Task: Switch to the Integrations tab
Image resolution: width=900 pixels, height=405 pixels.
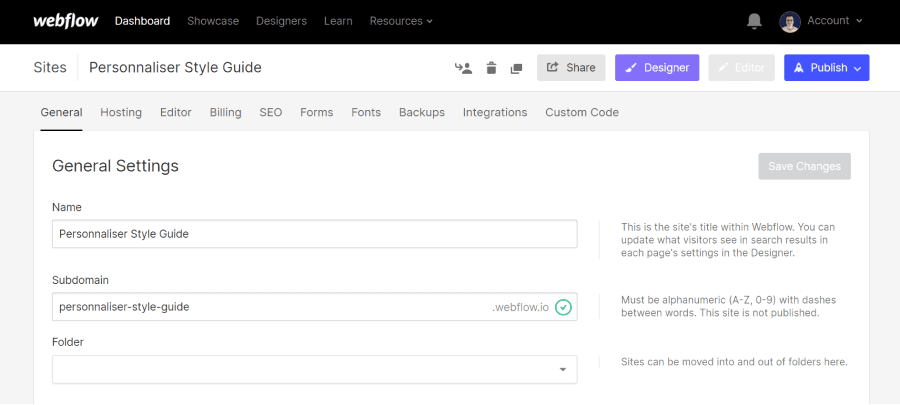Action: tap(495, 112)
